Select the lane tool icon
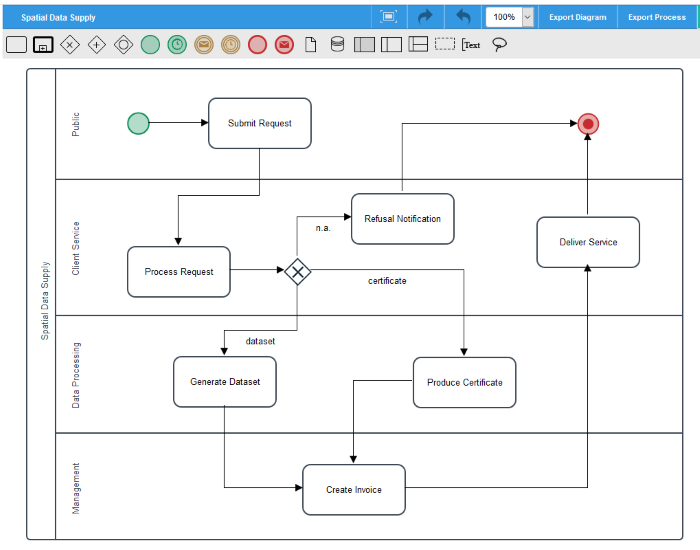This screenshot has height=550, width=700. [x=392, y=45]
